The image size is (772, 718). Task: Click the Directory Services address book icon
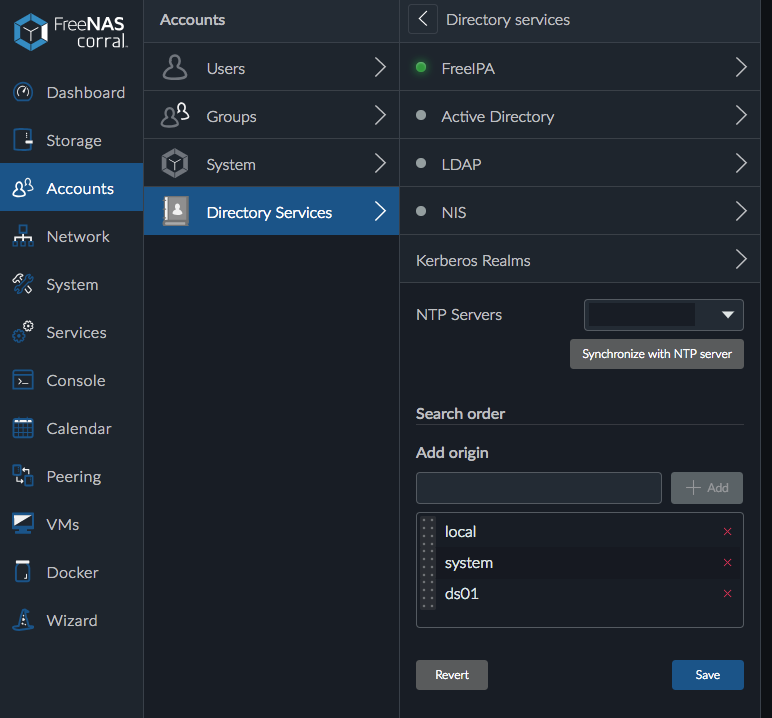[x=175, y=211]
